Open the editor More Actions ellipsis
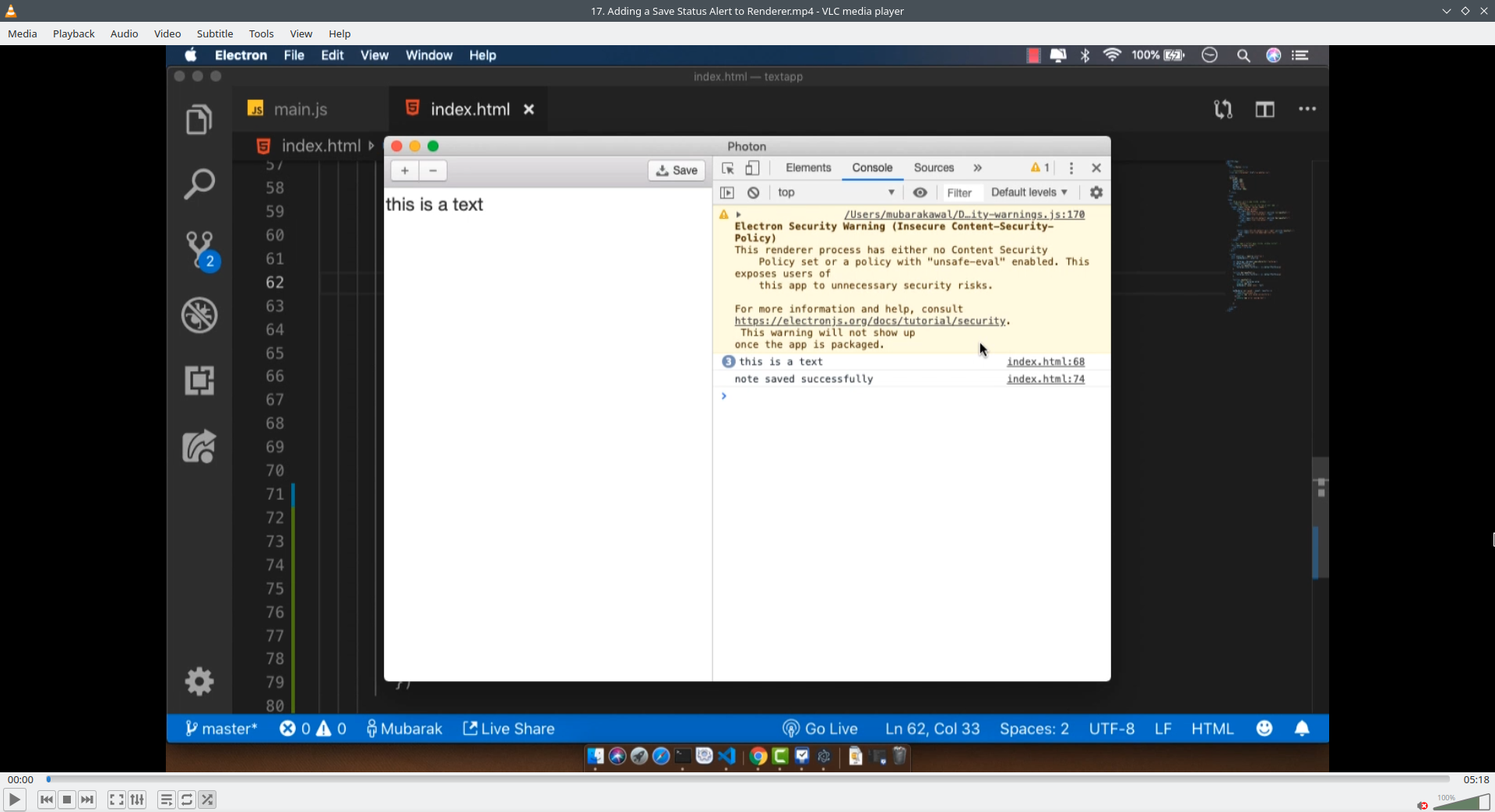This screenshot has height=812, width=1495. [1307, 109]
